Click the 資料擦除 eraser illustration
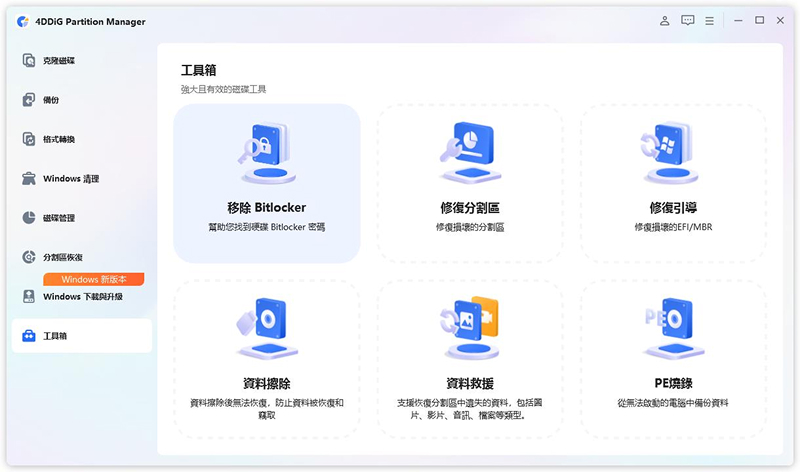800x472 pixels. pyautogui.click(x=267, y=329)
